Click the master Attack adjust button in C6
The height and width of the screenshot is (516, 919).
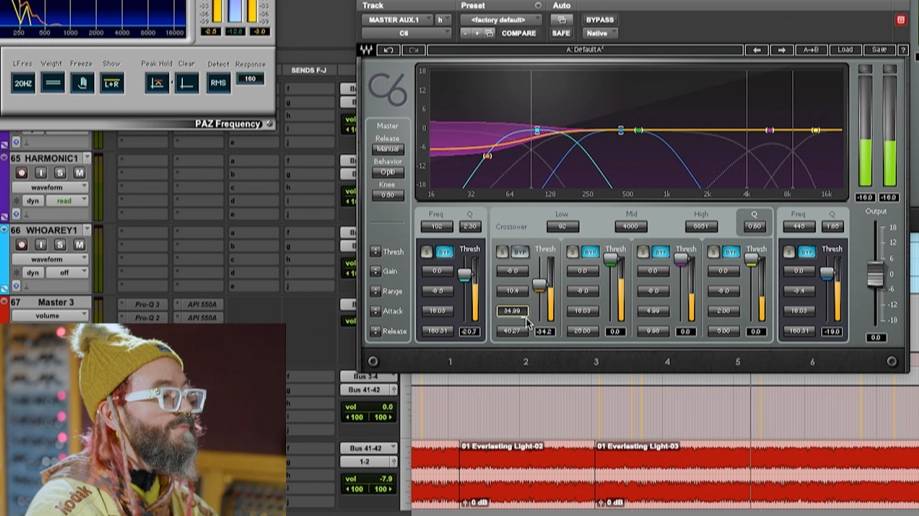(376, 311)
